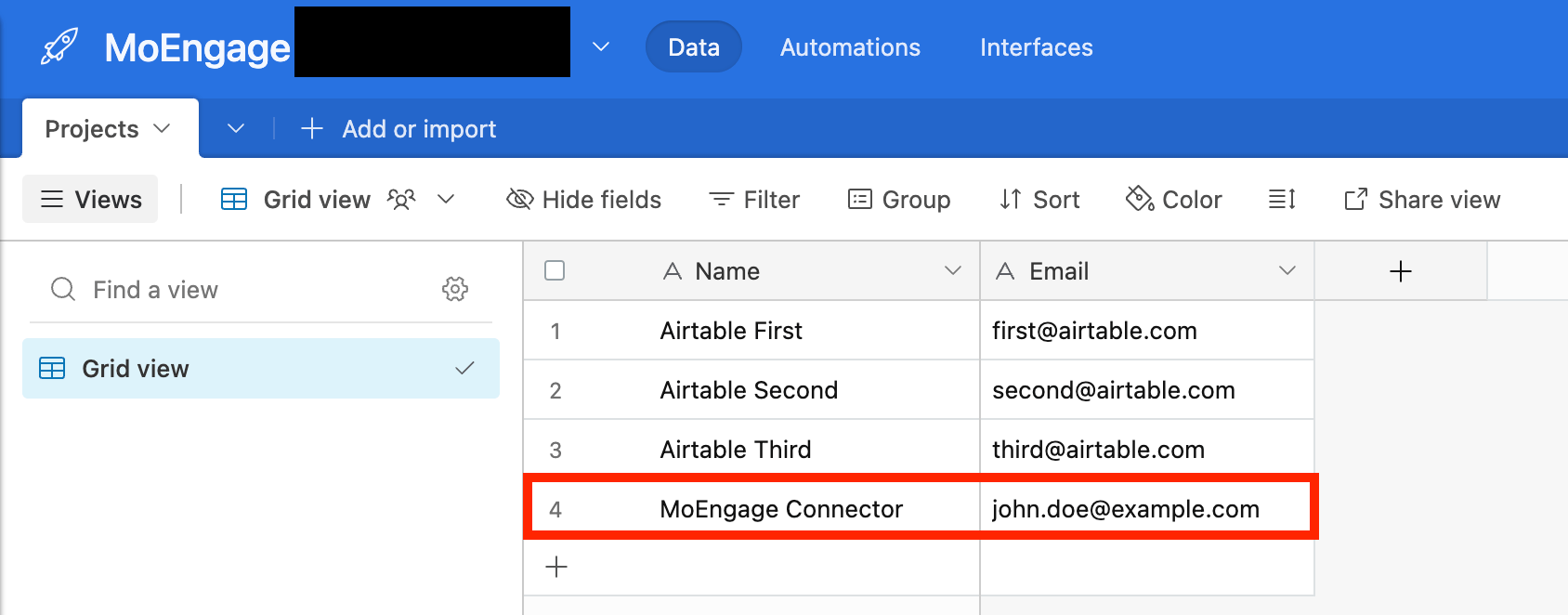Click the Add or import plus icon
Screen dimensions: 1568x615
[312, 128]
